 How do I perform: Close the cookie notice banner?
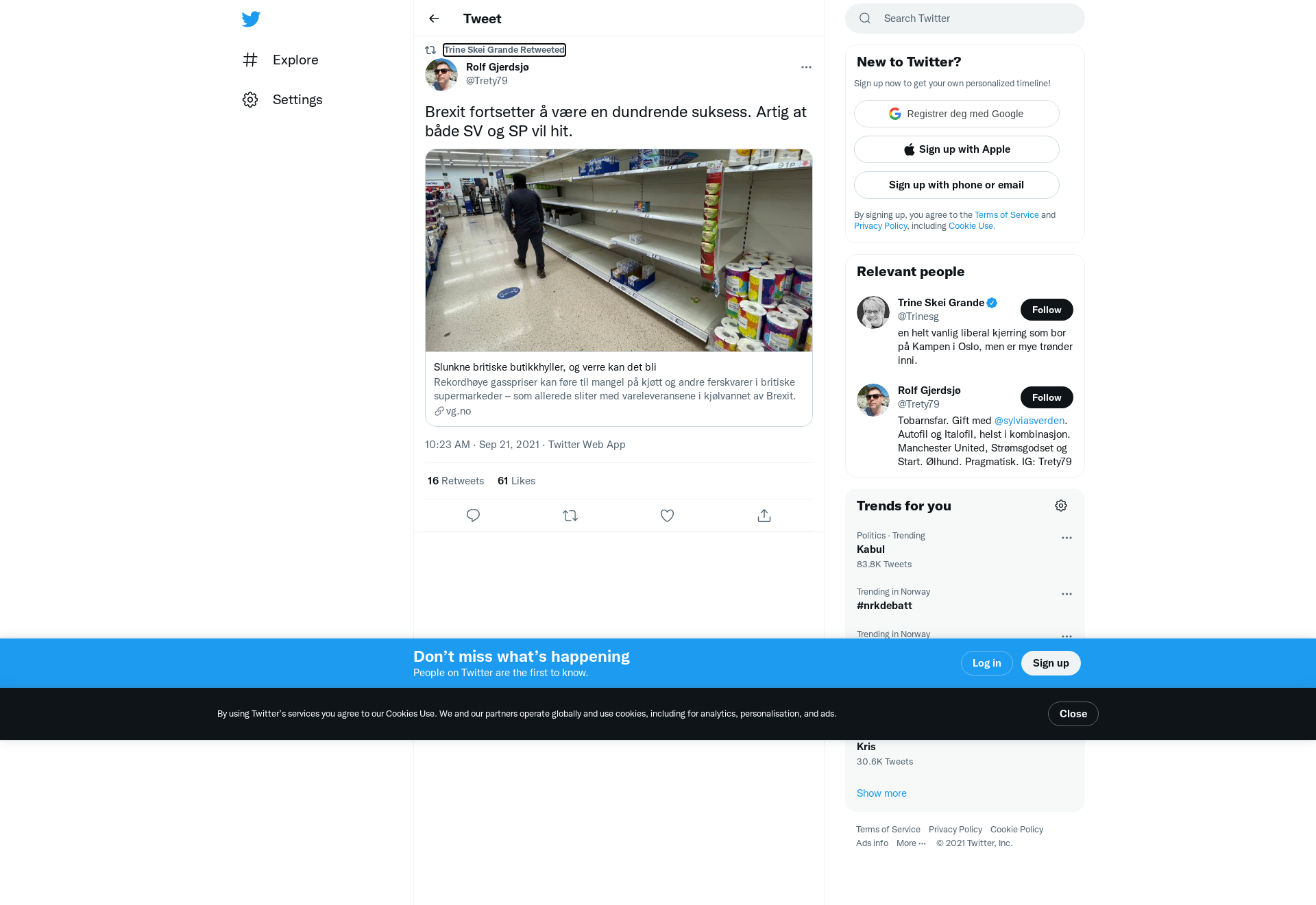coord(1073,714)
